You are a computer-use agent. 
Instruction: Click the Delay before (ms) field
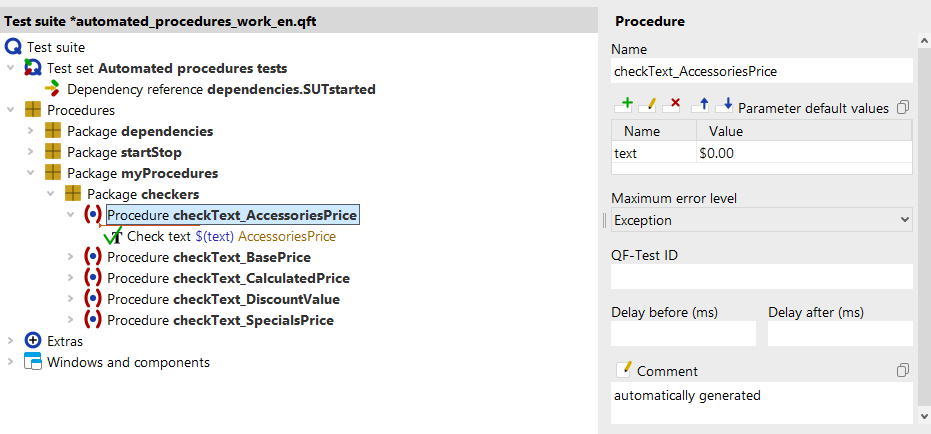click(683, 333)
